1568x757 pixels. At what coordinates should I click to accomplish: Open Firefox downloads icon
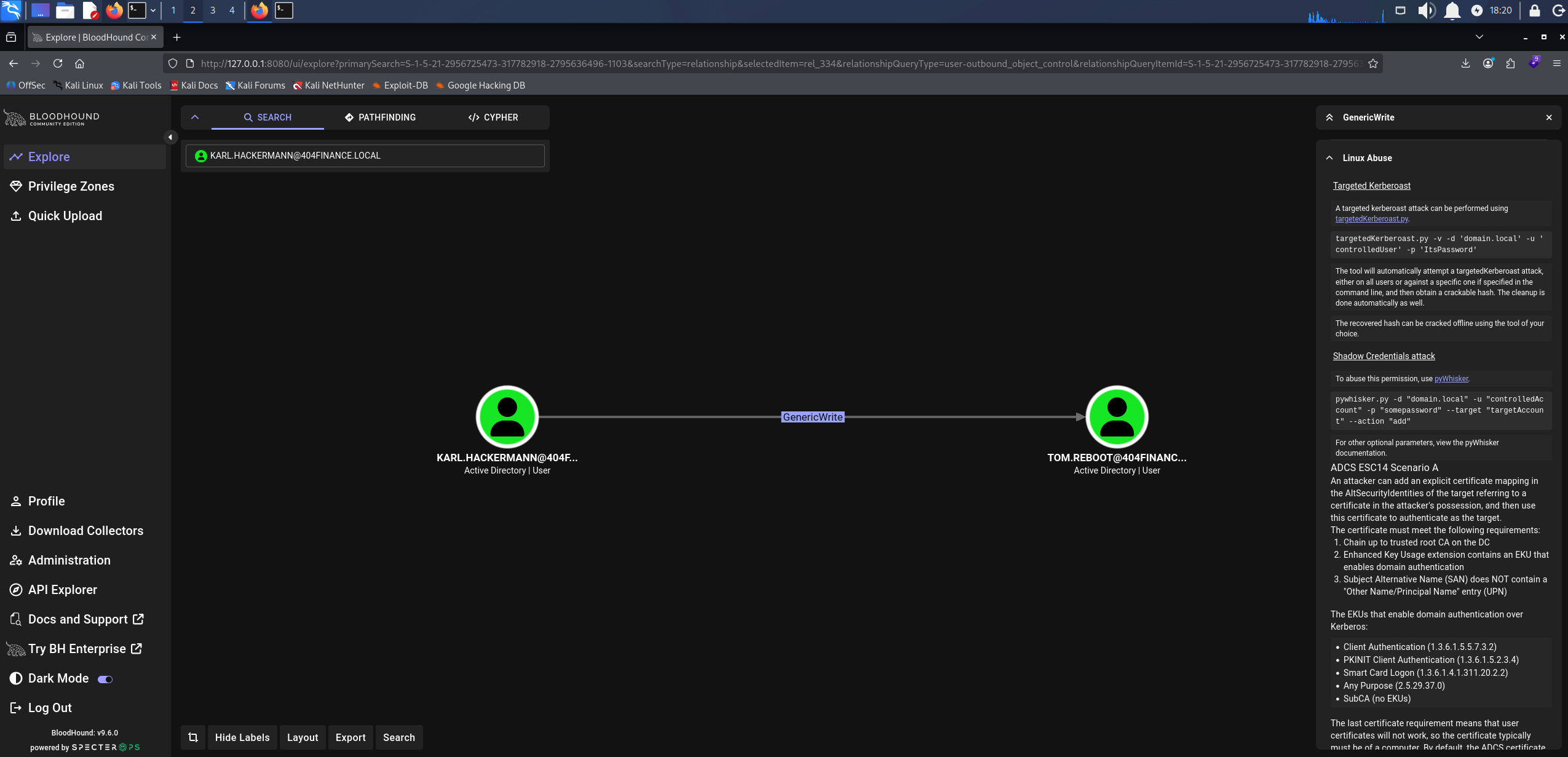(1465, 63)
